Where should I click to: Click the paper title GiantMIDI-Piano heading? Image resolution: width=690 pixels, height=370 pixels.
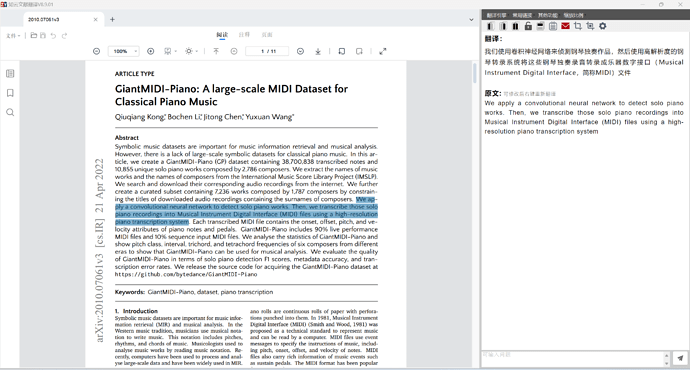(231, 95)
